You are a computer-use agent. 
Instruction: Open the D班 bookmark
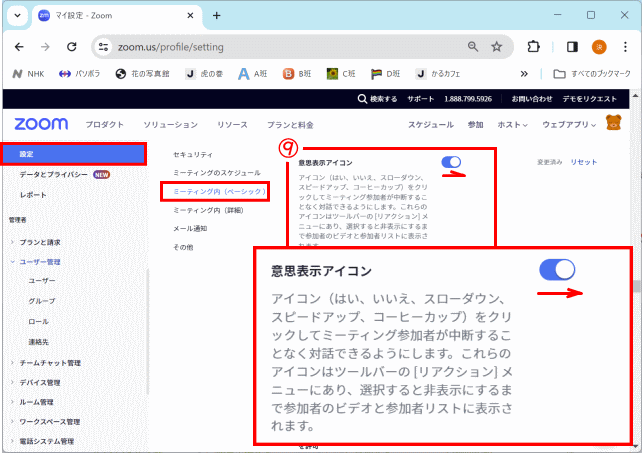pyautogui.click(x=385, y=74)
